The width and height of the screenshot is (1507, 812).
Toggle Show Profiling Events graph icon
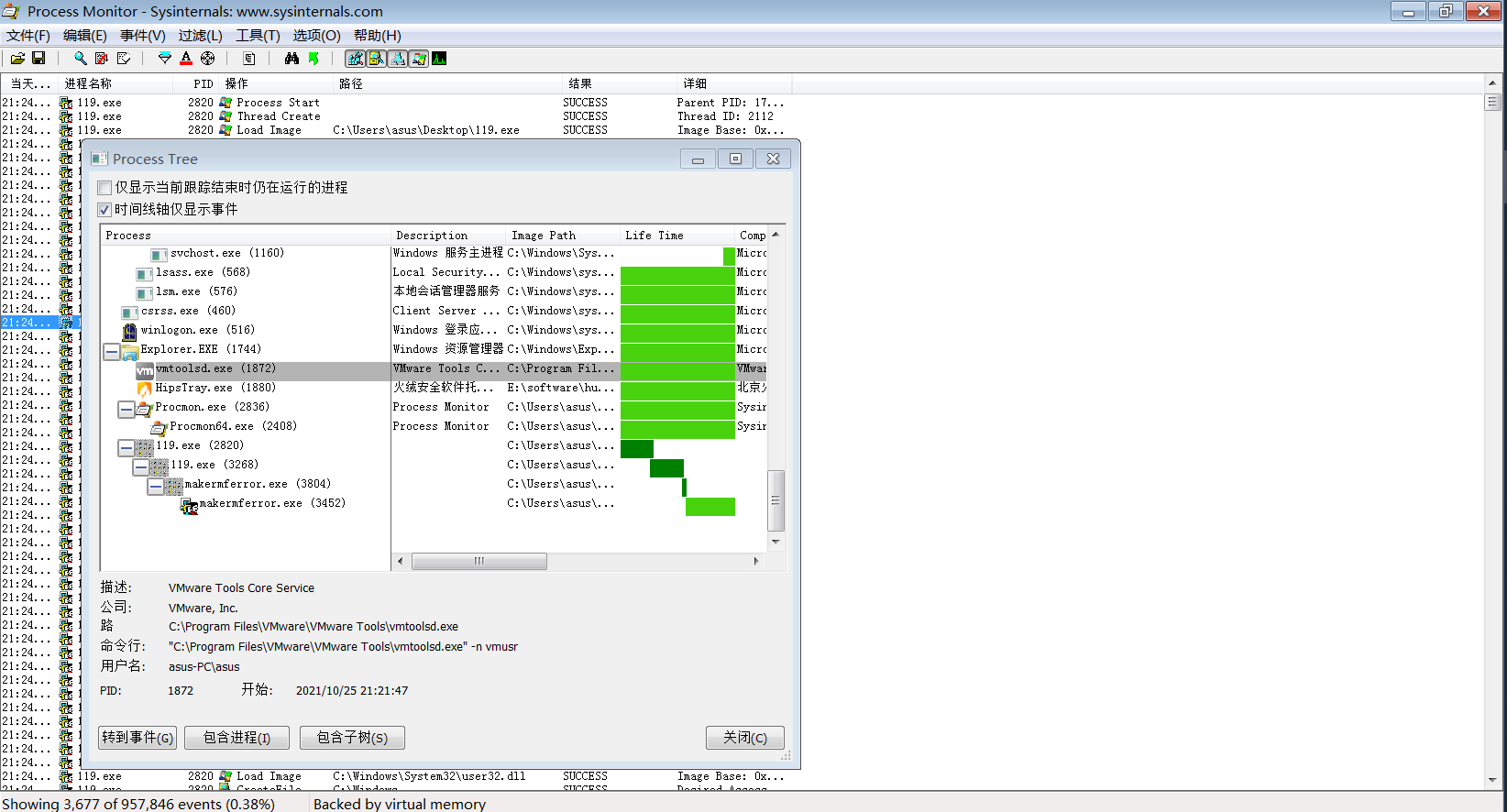[x=440, y=59]
